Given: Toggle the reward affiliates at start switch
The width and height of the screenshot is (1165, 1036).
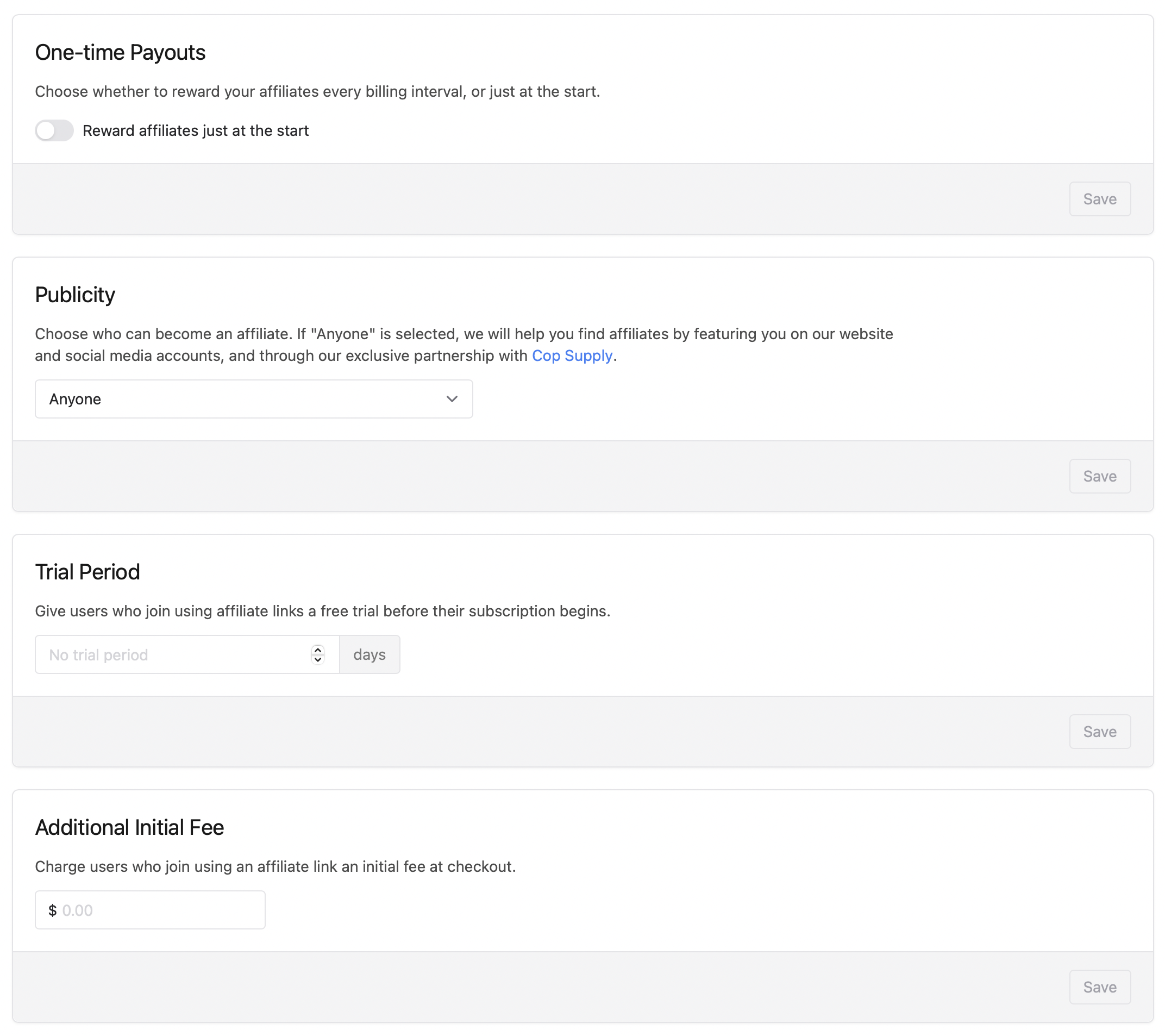Looking at the screenshot, I should tap(54, 130).
